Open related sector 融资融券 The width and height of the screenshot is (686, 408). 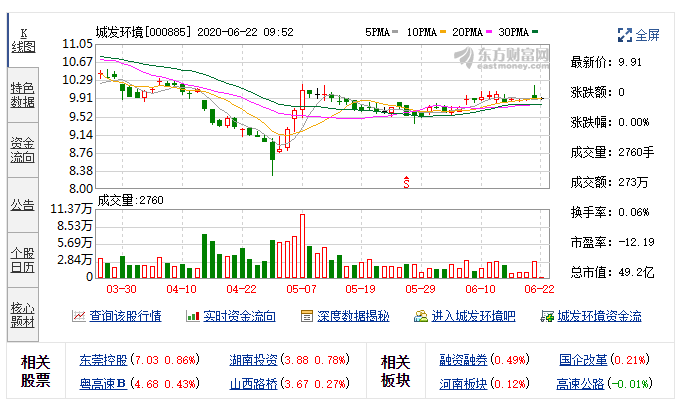coord(463,360)
